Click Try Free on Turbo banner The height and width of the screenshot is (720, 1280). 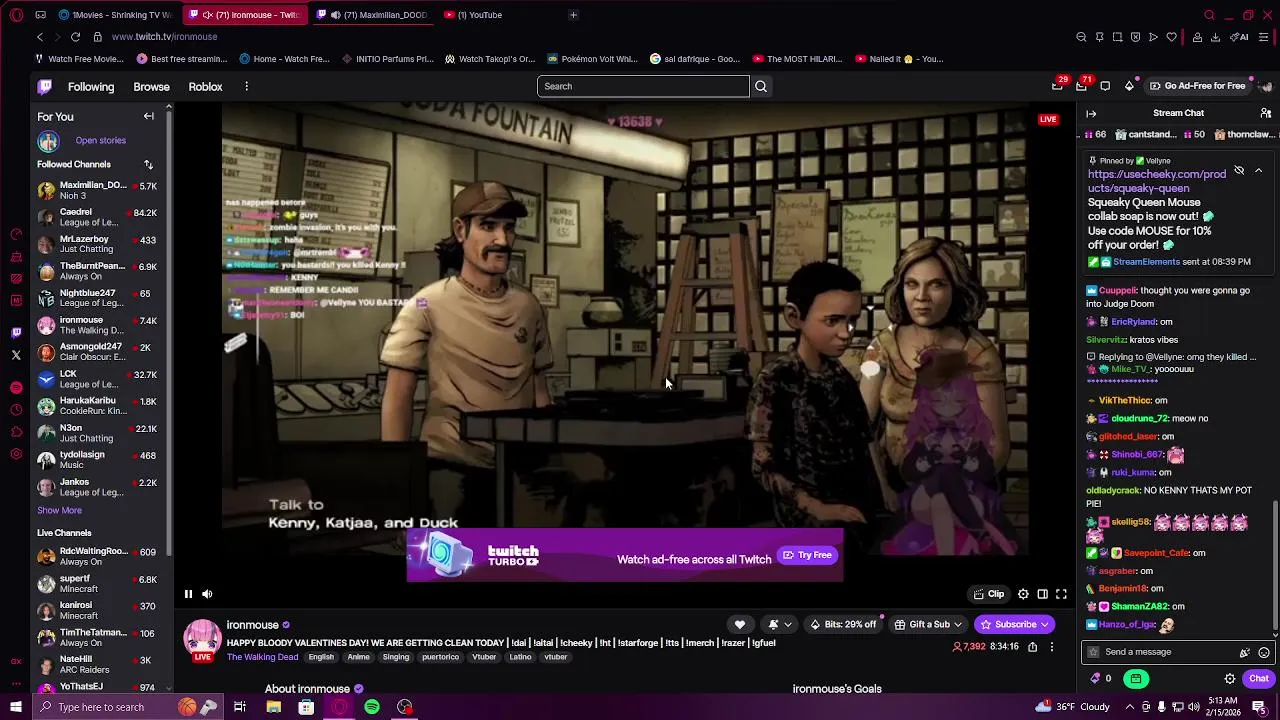807,555
